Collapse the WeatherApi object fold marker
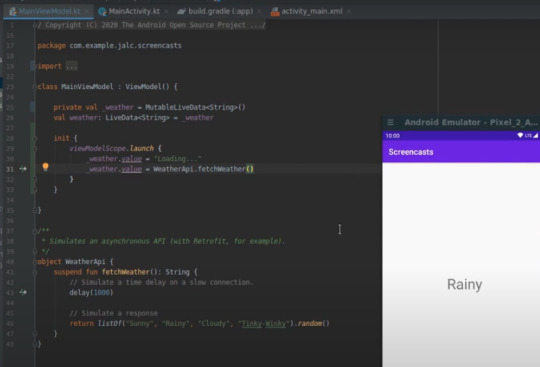This screenshot has height=367, width=540. tap(35, 262)
